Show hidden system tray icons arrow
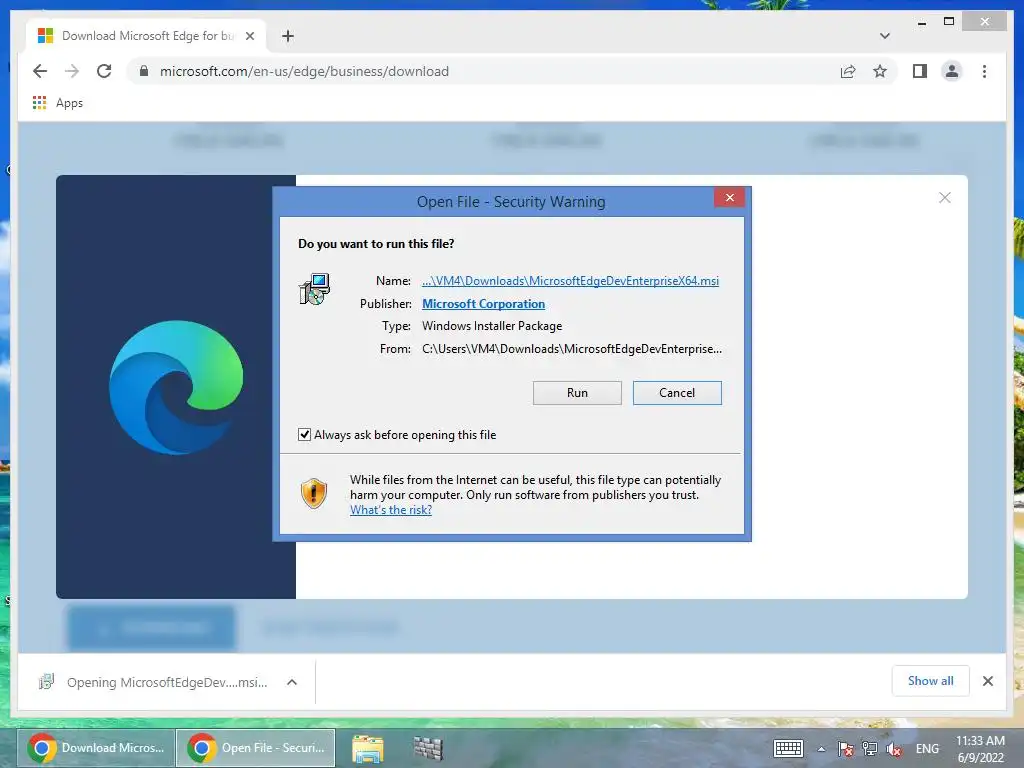This screenshot has width=1024, height=768. 821,749
